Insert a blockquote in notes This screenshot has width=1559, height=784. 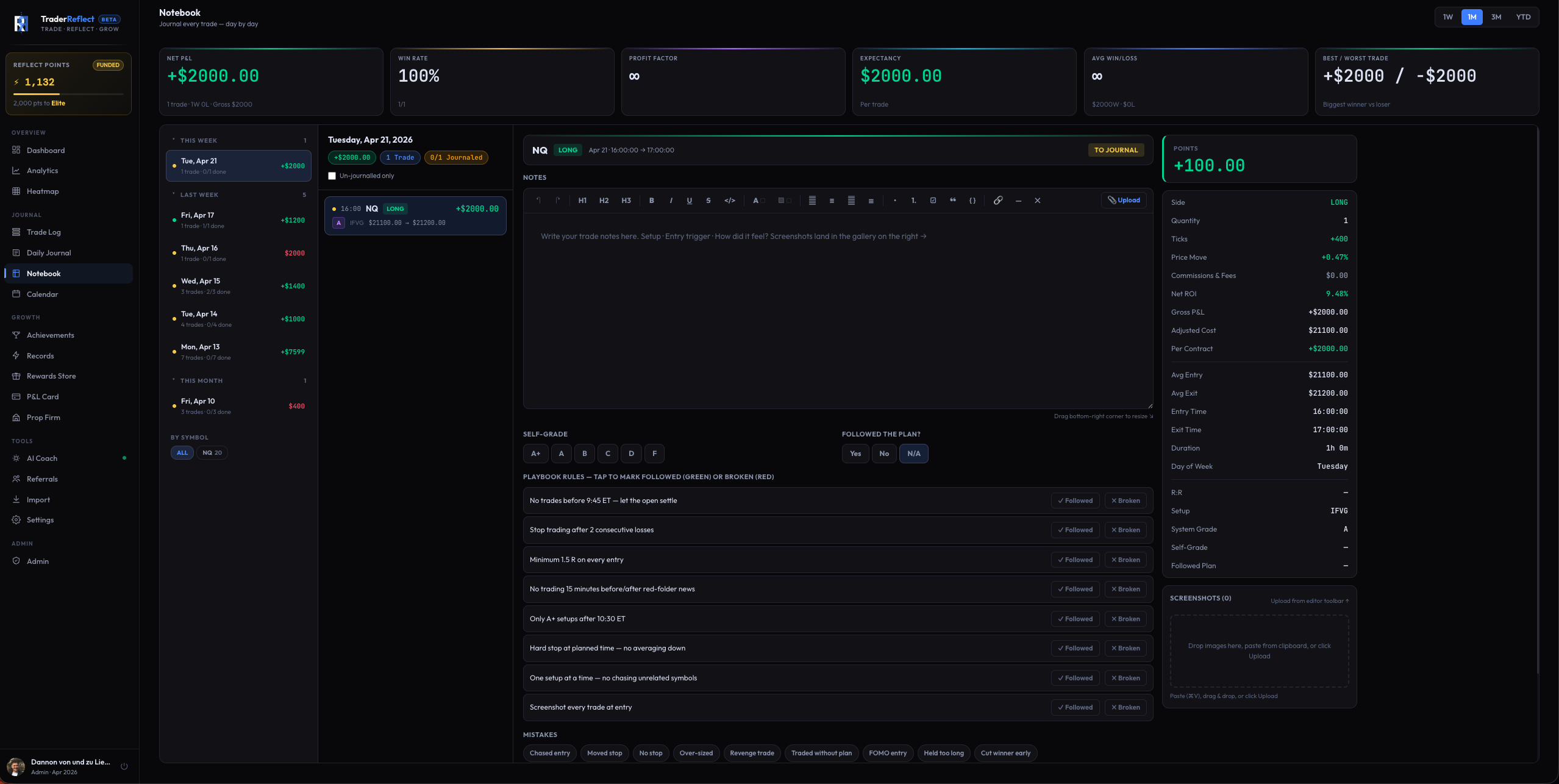pos(952,201)
